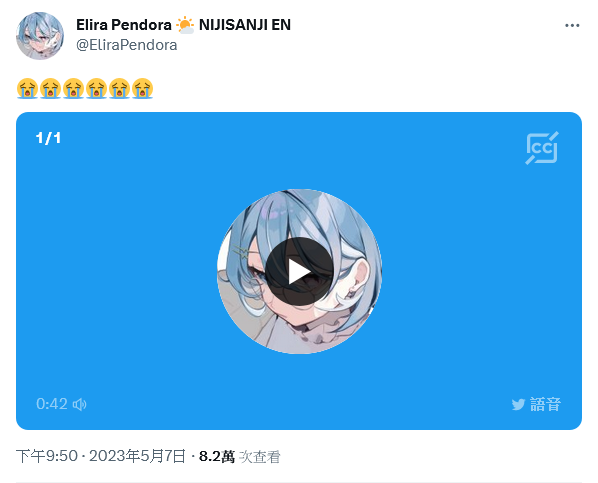Click the first crying emoji in the tweet

[x=27, y=89]
